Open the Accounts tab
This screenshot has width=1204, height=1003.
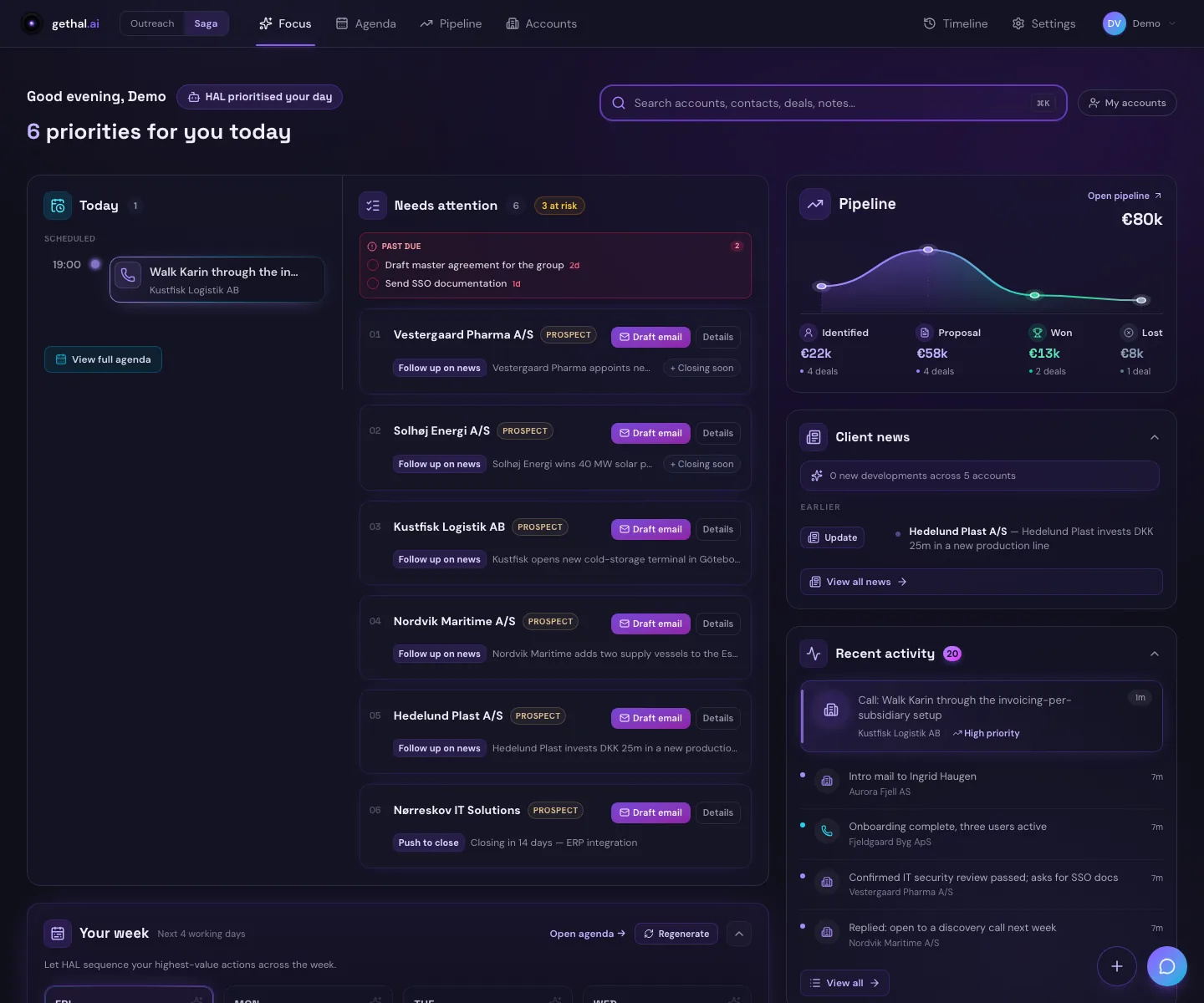[x=542, y=23]
